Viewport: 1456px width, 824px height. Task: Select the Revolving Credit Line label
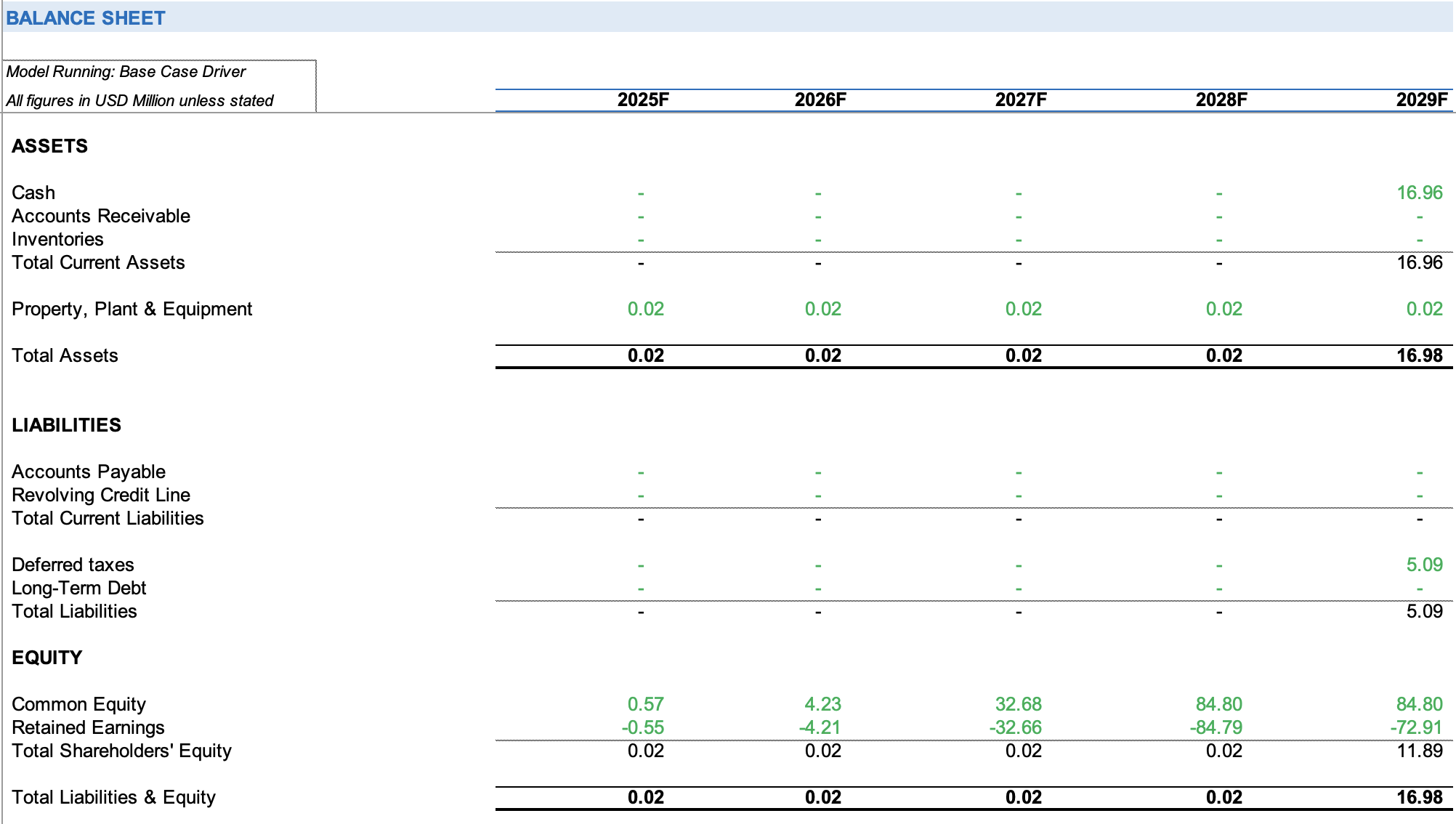click(x=101, y=495)
